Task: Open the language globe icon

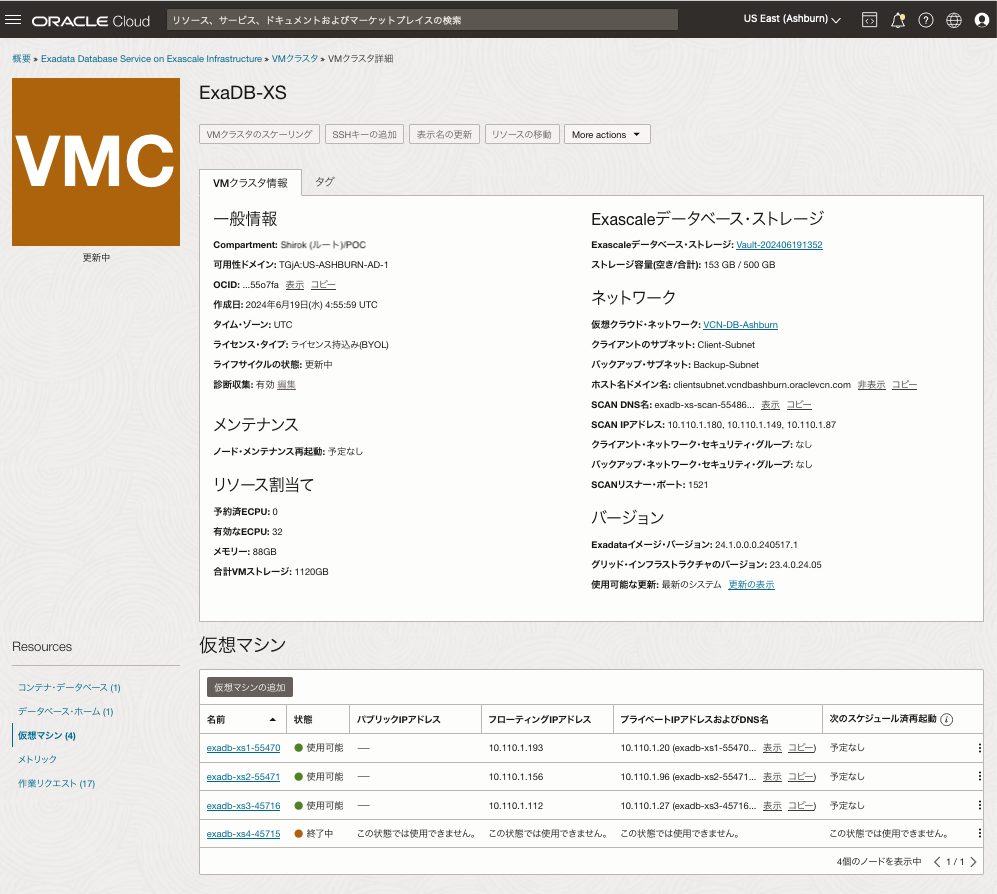Action: point(953,19)
